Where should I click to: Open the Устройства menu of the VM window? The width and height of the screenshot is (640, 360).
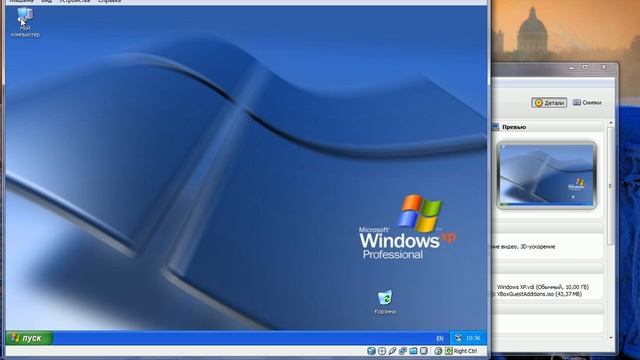[x=75, y=2]
